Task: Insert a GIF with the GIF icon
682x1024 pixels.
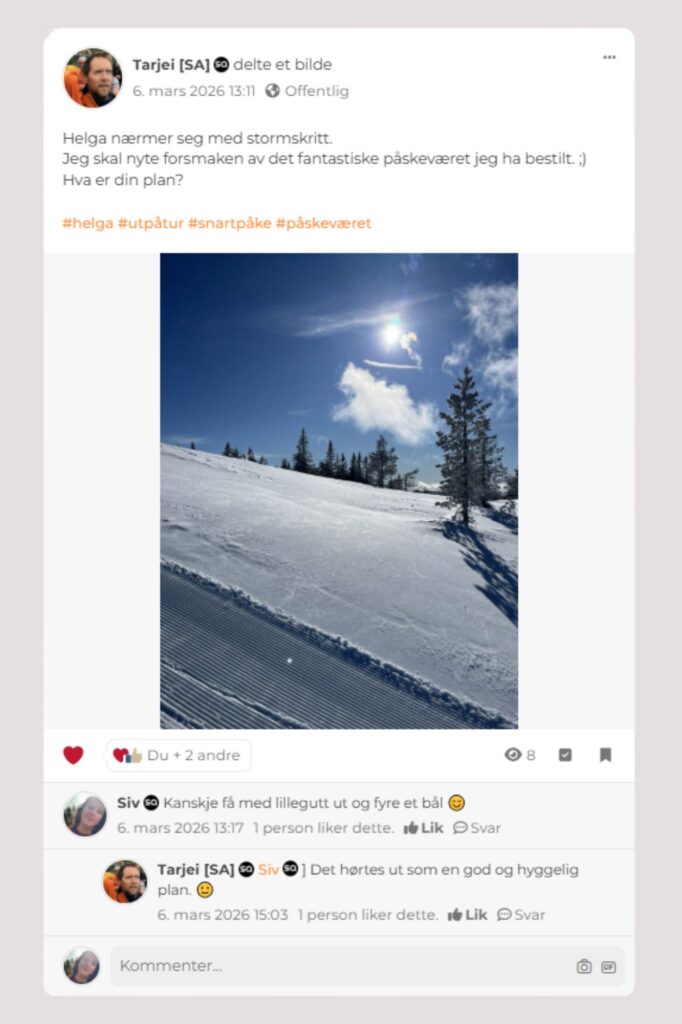Action: (x=608, y=967)
